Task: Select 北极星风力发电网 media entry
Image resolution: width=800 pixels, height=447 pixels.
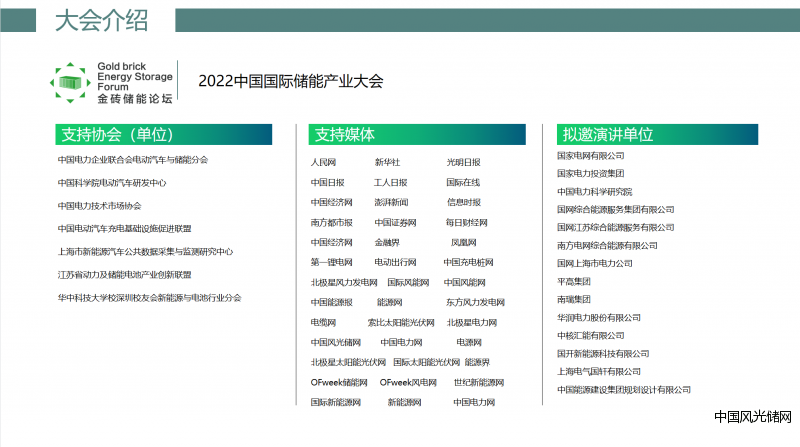Action: 344,282
